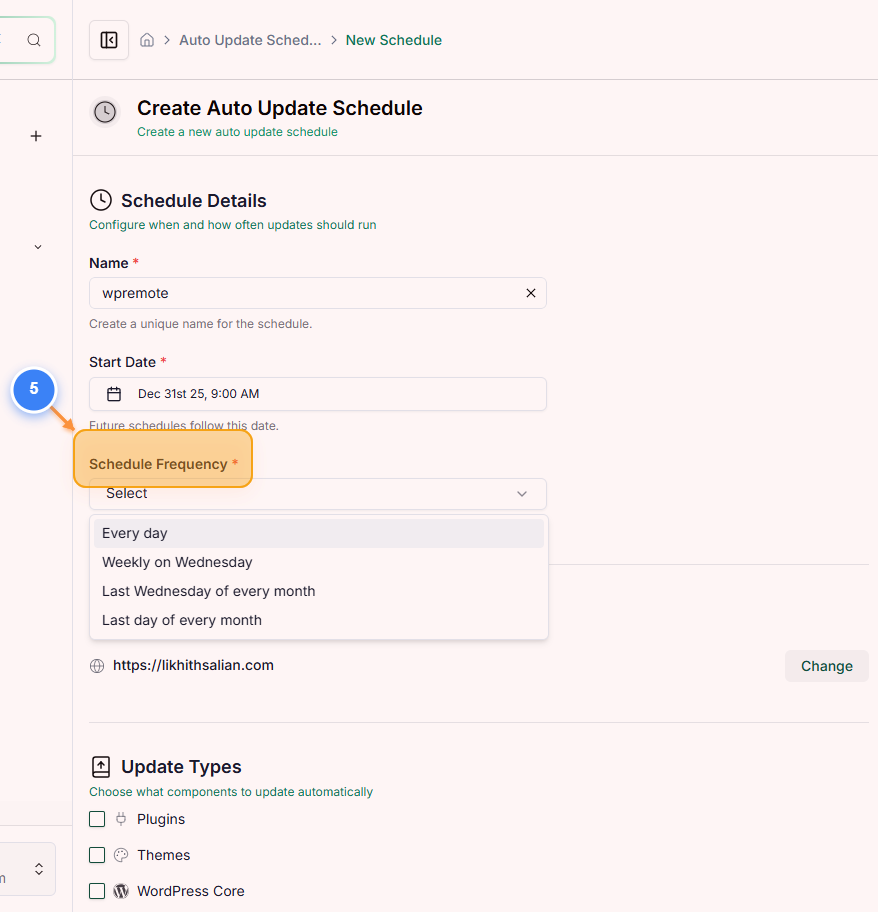Image resolution: width=878 pixels, height=912 pixels.
Task: Click the clock icon beside Create Auto Update Schedule
Action: [x=105, y=112]
